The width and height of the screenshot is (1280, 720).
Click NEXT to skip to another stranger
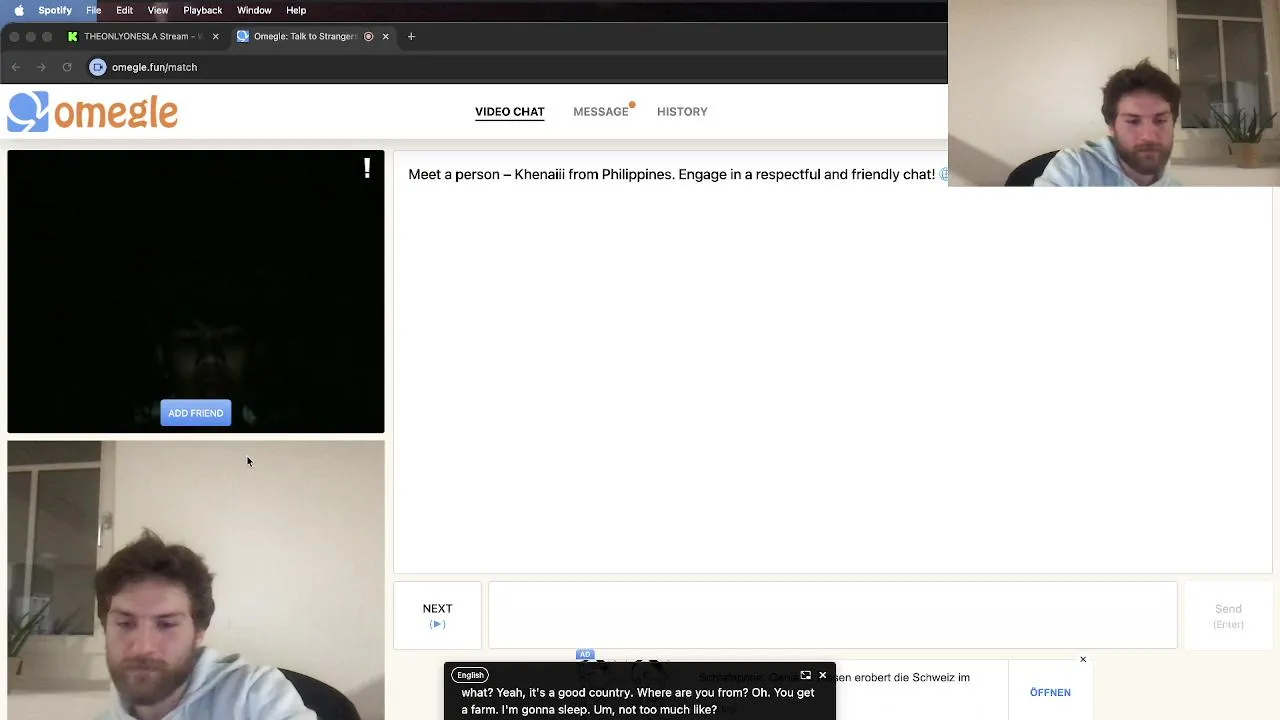(x=437, y=615)
